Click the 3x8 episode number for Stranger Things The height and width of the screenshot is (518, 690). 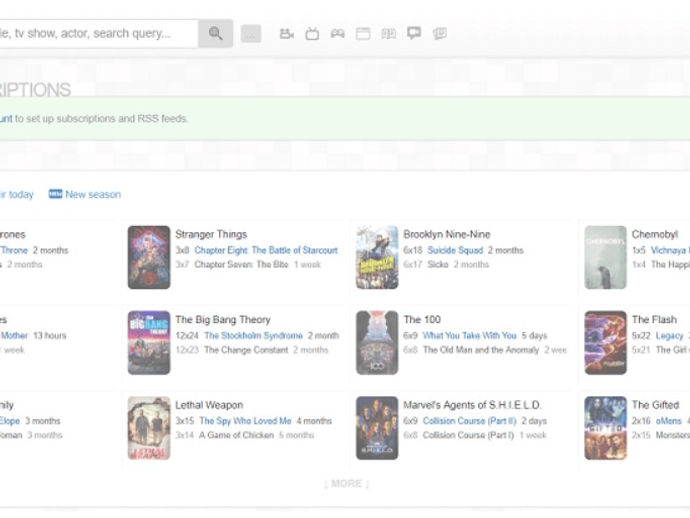click(x=182, y=250)
